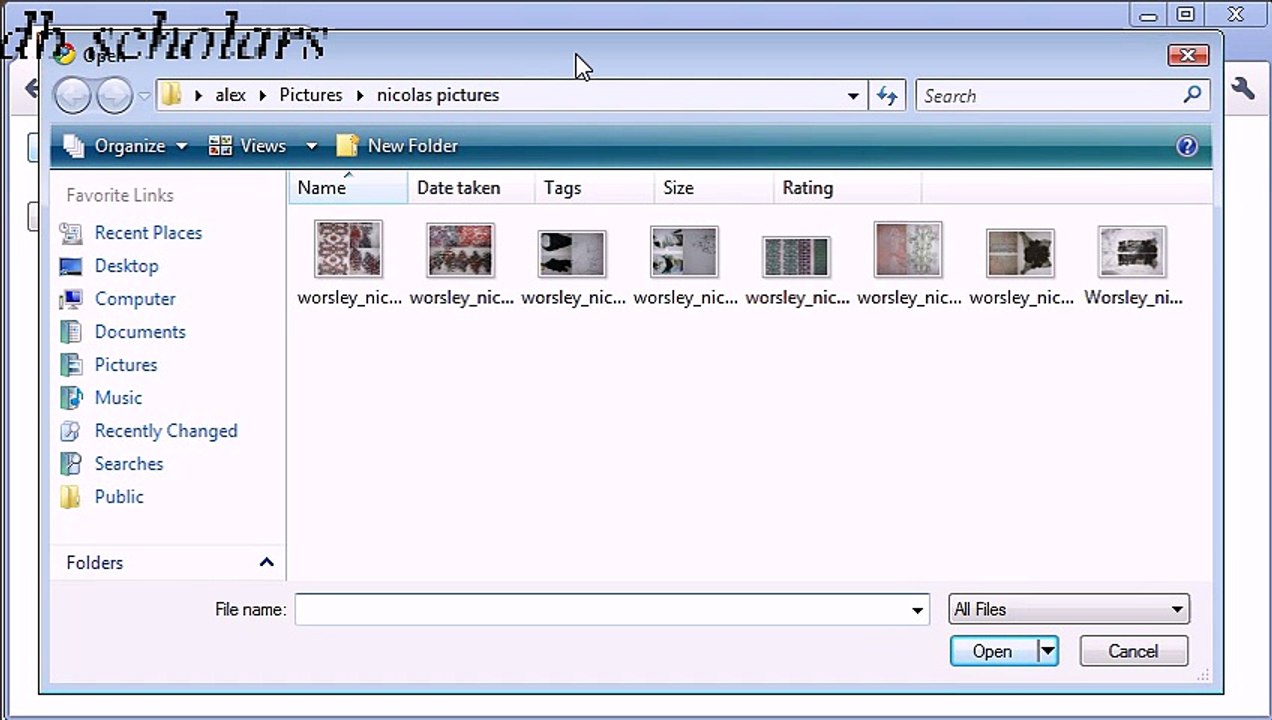Expand the Open button split arrow
This screenshot has width=1272, height=720.
[x=1047, y=651]
